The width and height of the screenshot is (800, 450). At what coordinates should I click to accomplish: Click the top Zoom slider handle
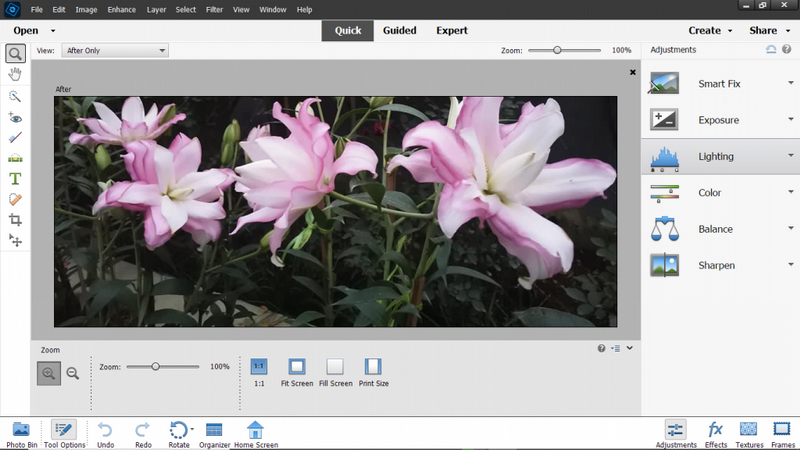557,50
